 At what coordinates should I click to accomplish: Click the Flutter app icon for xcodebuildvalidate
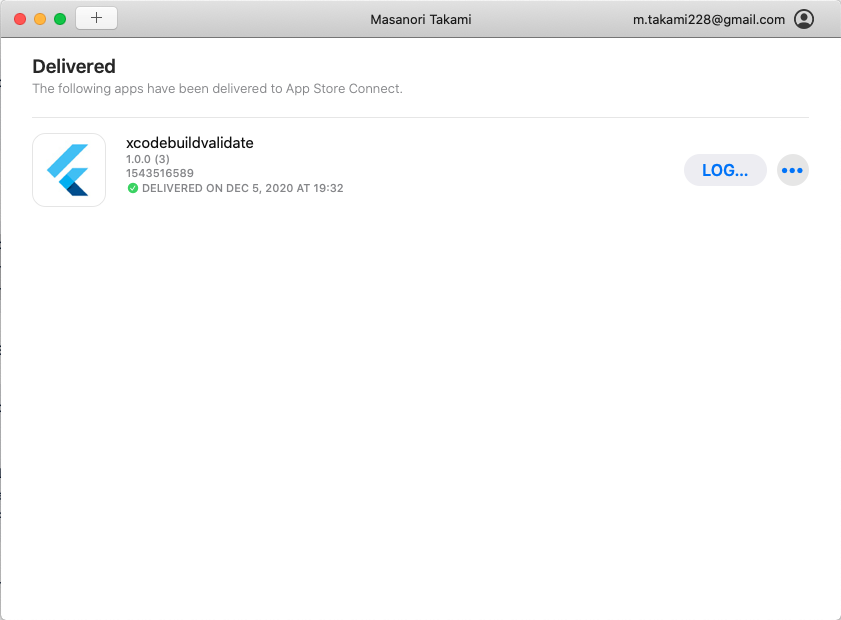[x=69, y=170]
